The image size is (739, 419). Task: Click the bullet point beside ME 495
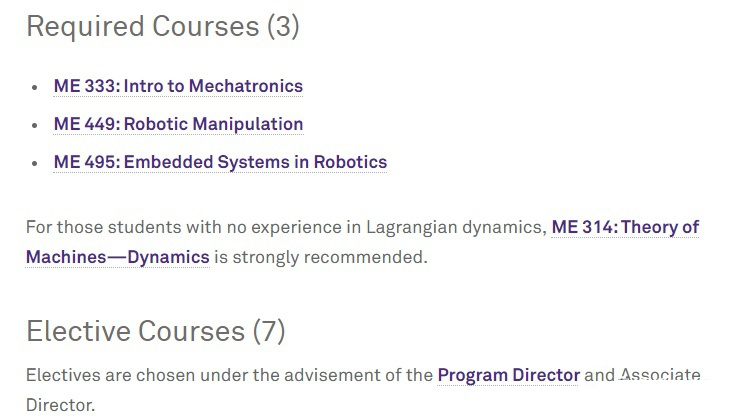34,163
